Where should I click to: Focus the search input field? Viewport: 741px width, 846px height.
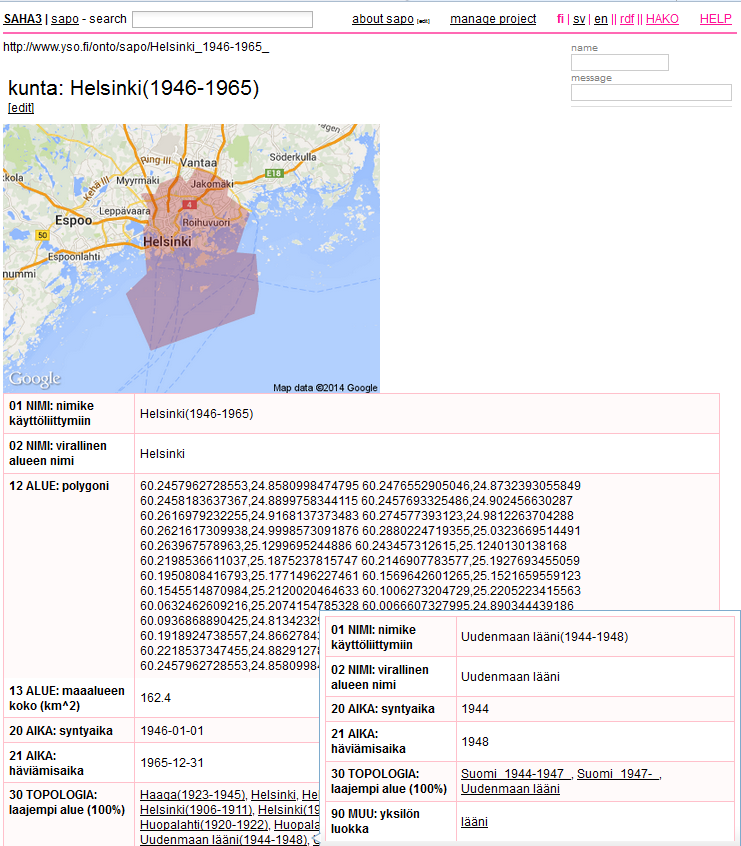[x=222, y=19]
